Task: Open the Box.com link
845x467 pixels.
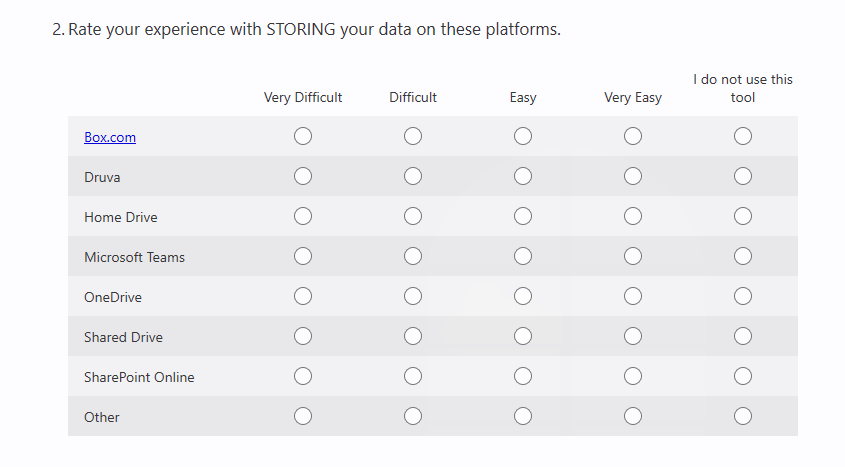Action: coord(110,137)
